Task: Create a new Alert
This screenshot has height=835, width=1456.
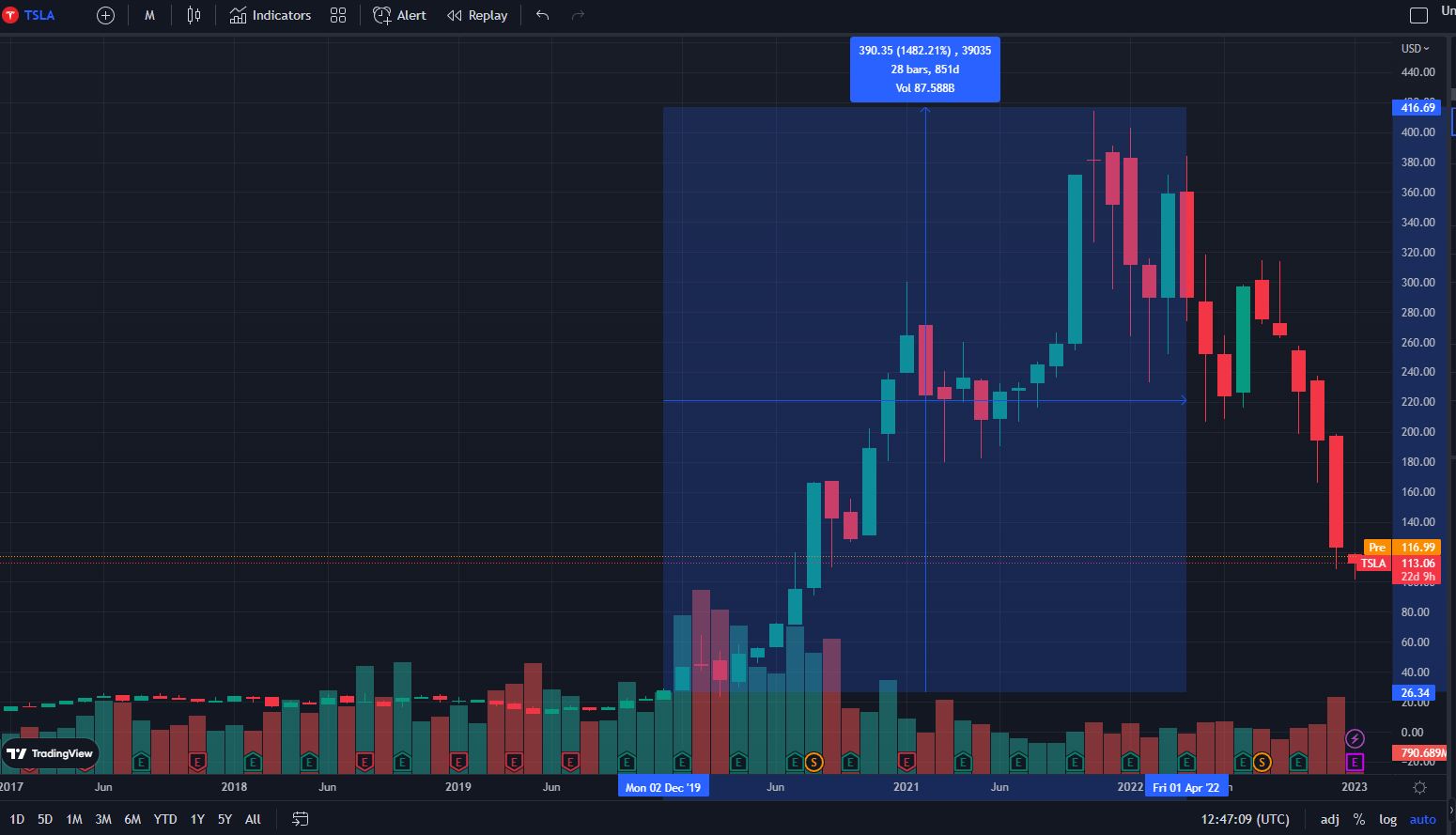Action: click(399, 15)
